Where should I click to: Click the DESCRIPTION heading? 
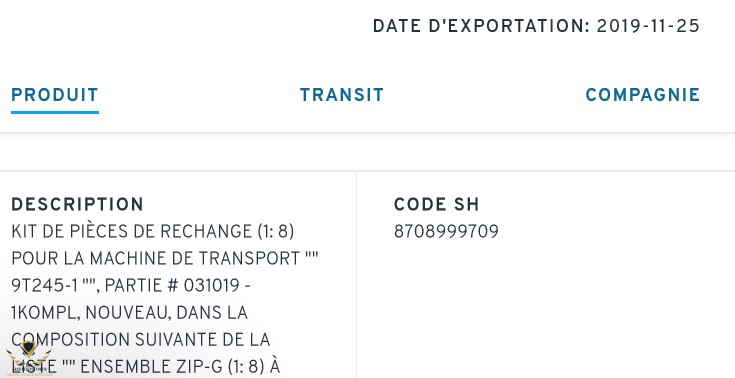pos(77,204)
